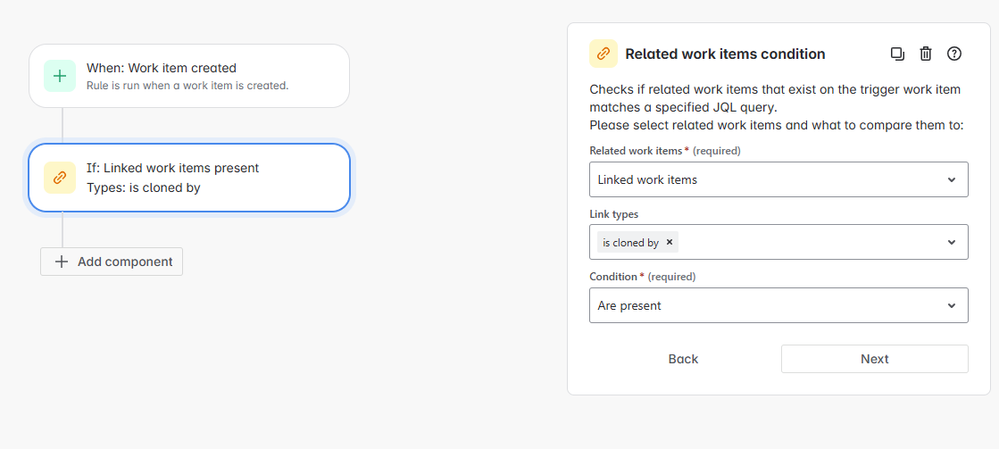Click inside the Link types field

coord(810,242)
